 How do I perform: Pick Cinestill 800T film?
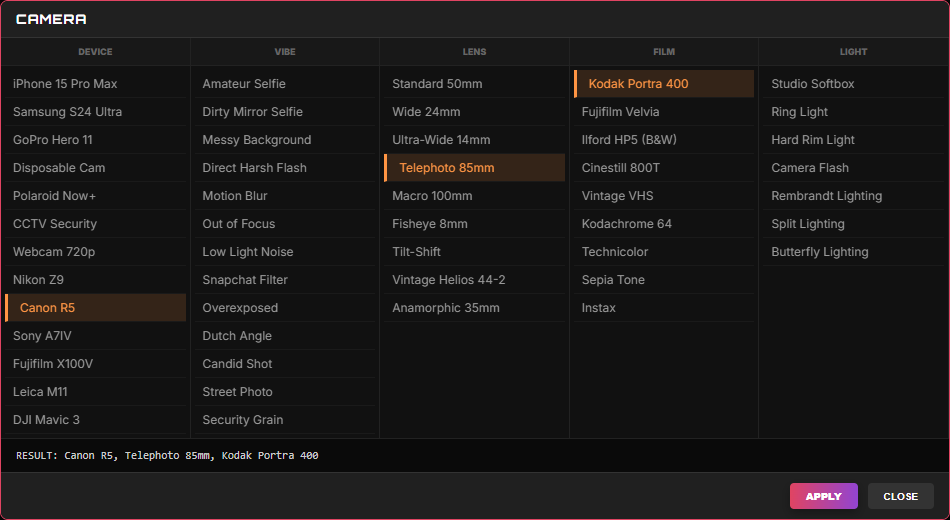(664, 167)
